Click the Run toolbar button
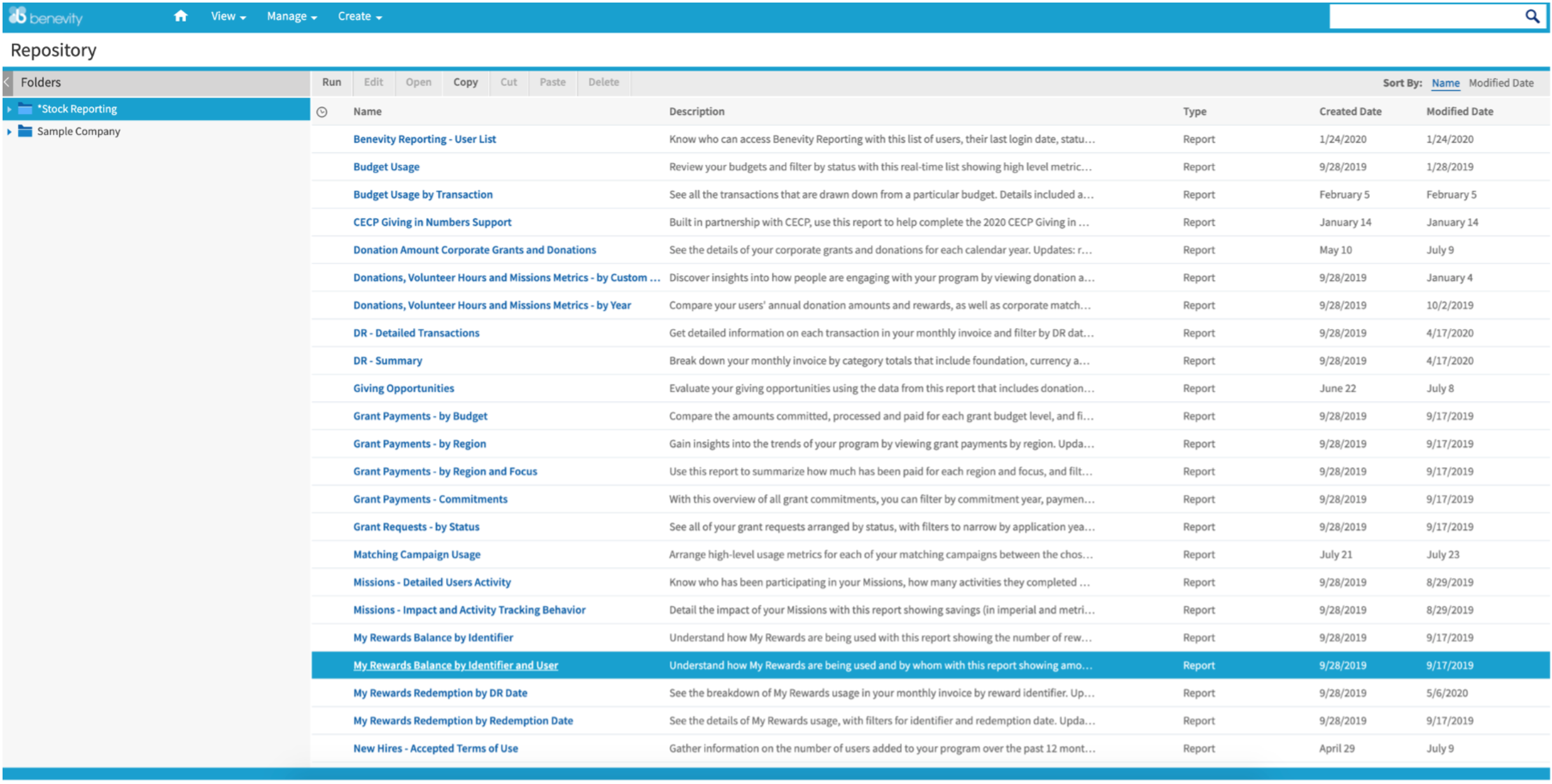The width and height of the screenshot is (1552, 784). (332, 82)
